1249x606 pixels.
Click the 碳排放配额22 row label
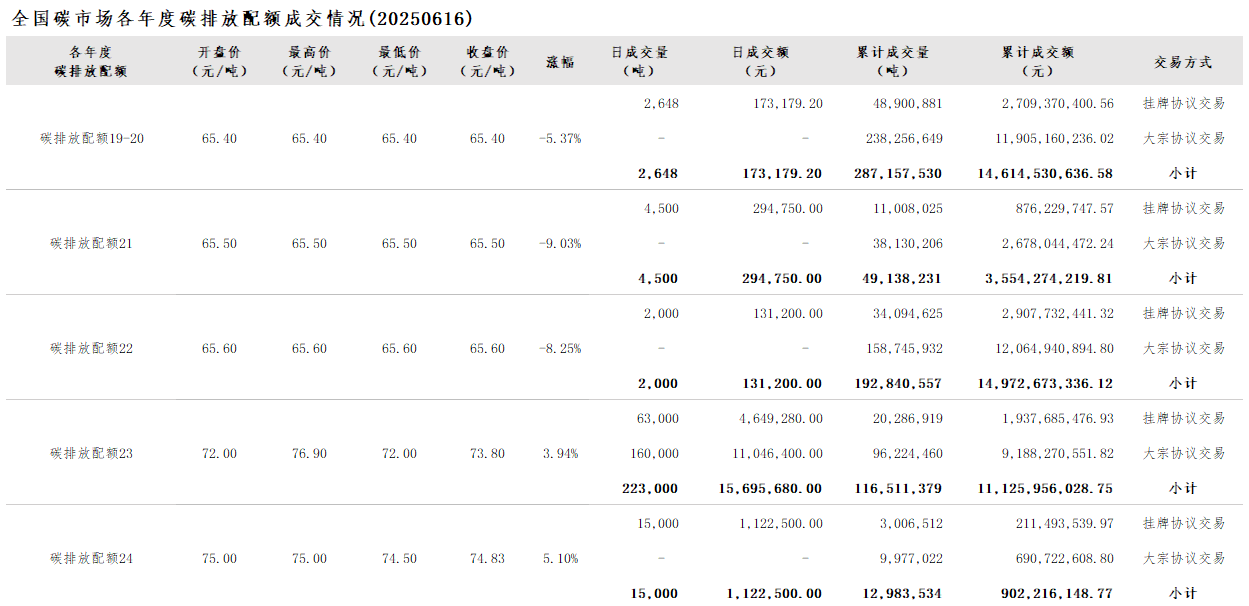point(92,348)
